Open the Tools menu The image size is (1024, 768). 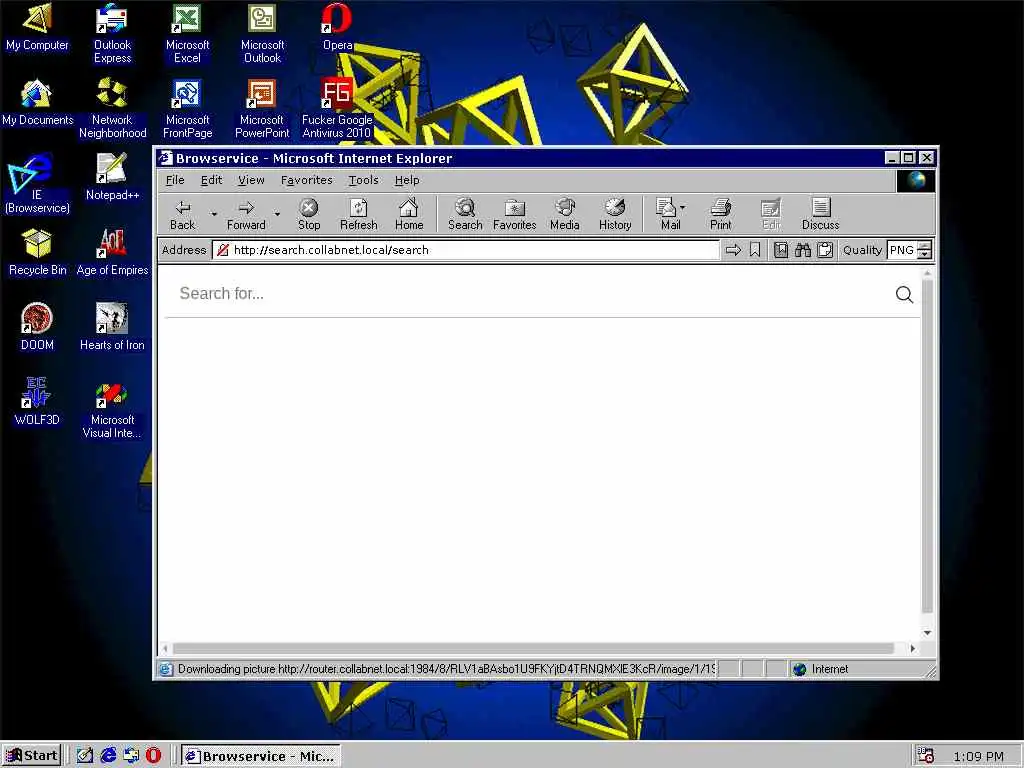point(363,180)
